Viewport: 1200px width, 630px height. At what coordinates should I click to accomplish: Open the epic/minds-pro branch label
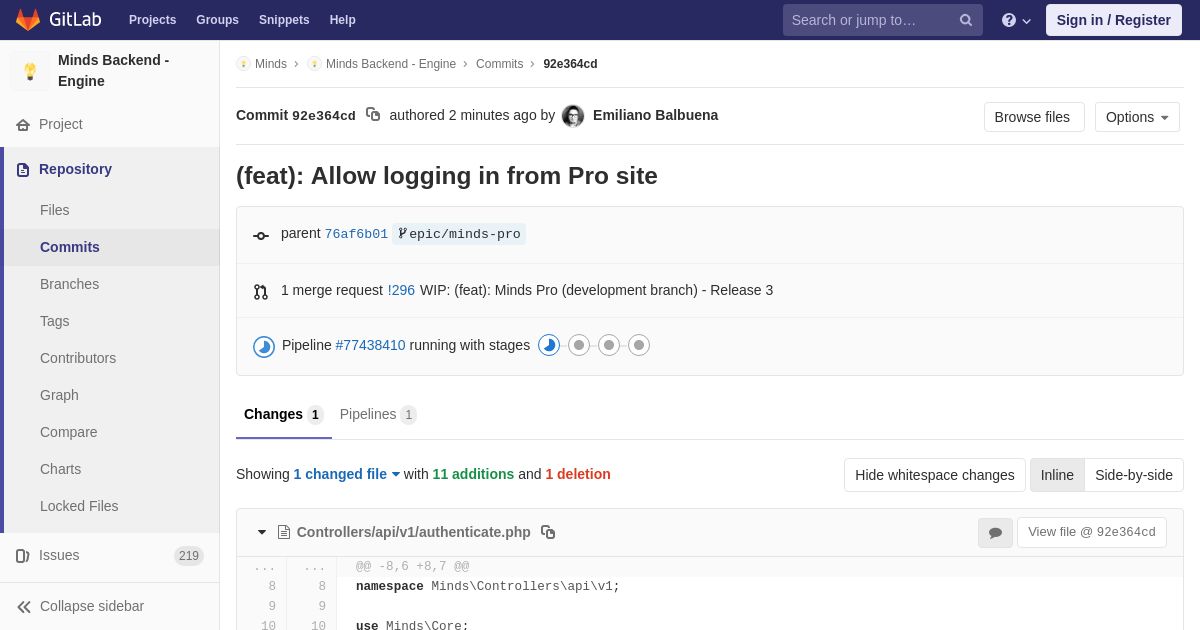(x=459, y=234)
